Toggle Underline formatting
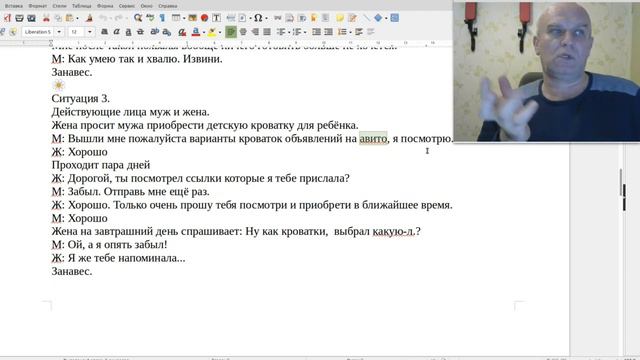 (x=128, y=32)
